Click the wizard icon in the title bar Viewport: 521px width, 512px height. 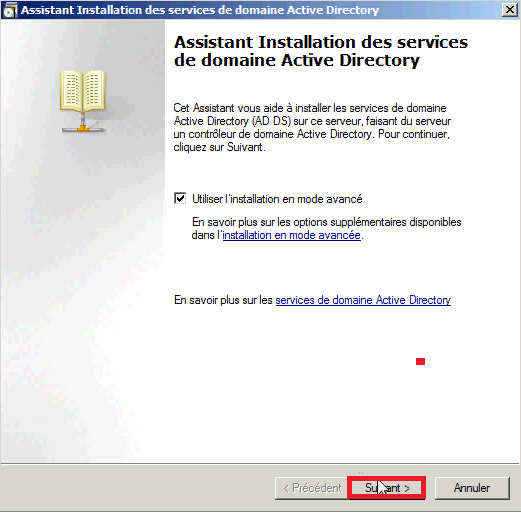coord(10,10)
